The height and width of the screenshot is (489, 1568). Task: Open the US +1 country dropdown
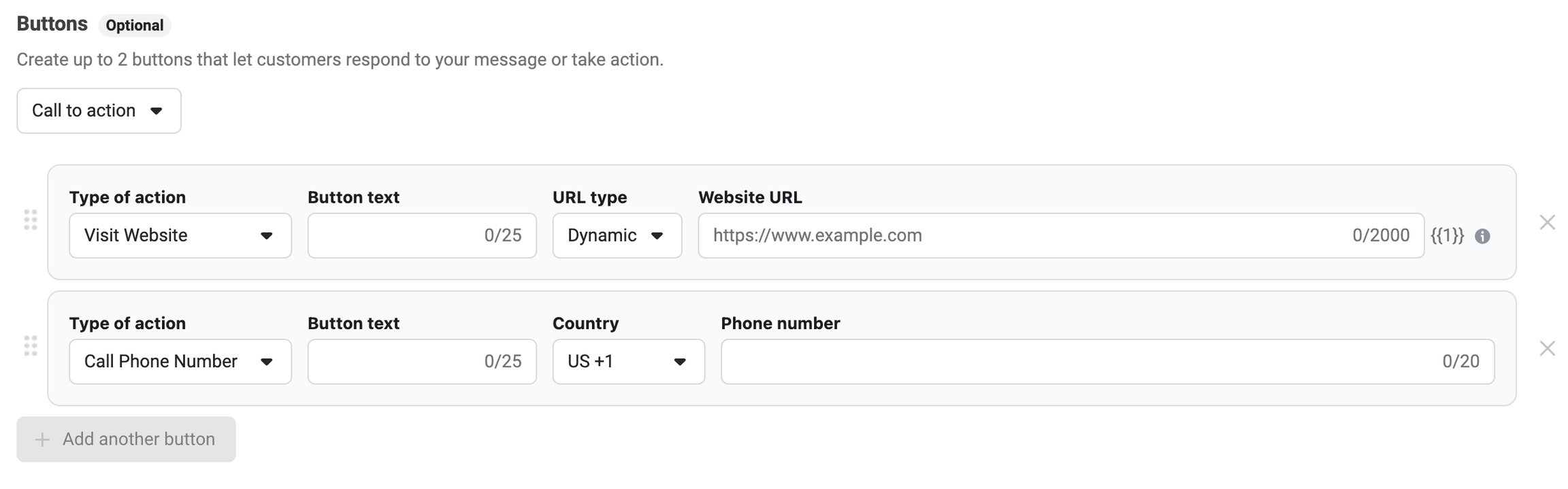click(x=628, y=362)
